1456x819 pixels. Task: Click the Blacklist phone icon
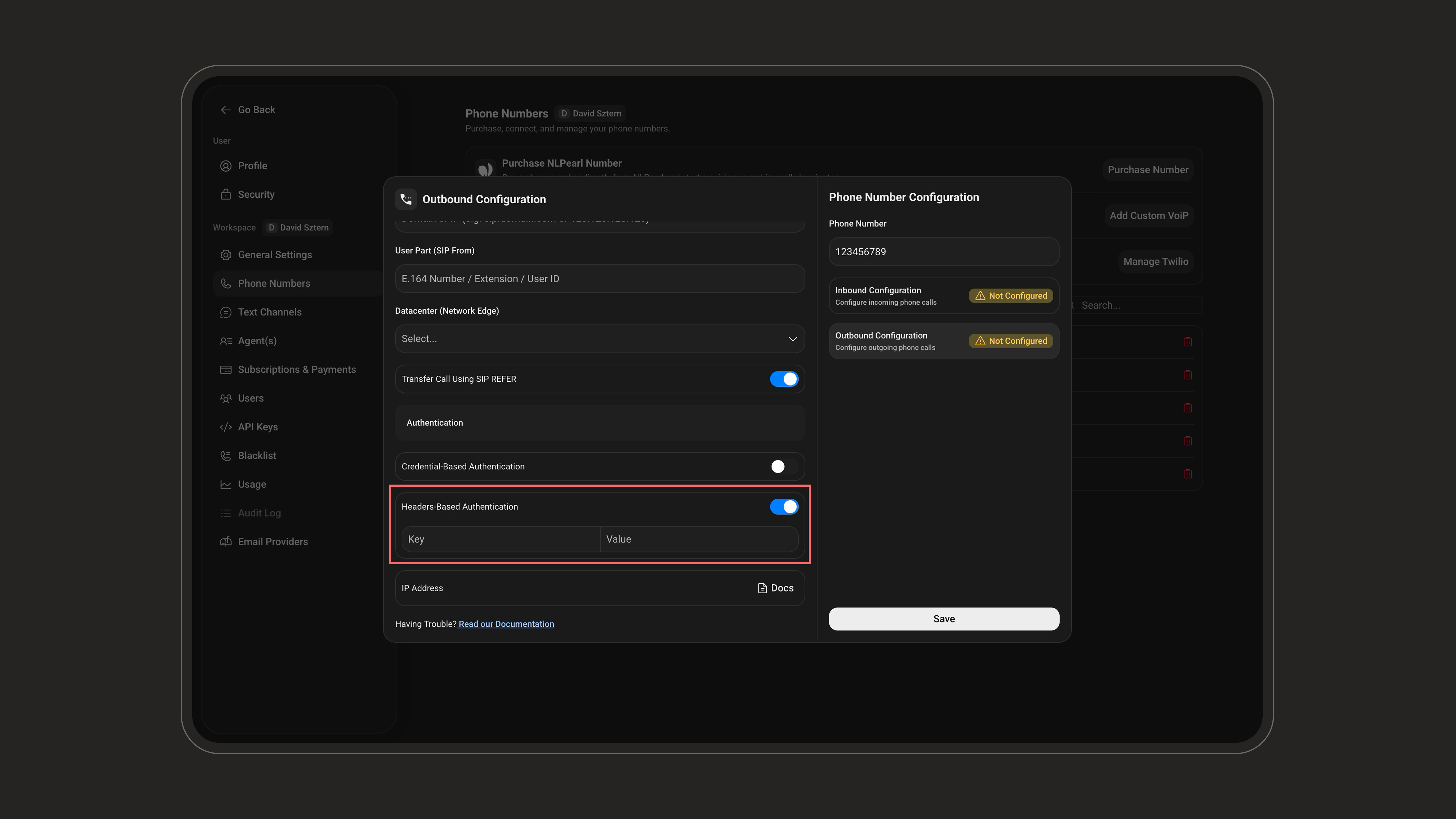226,456
